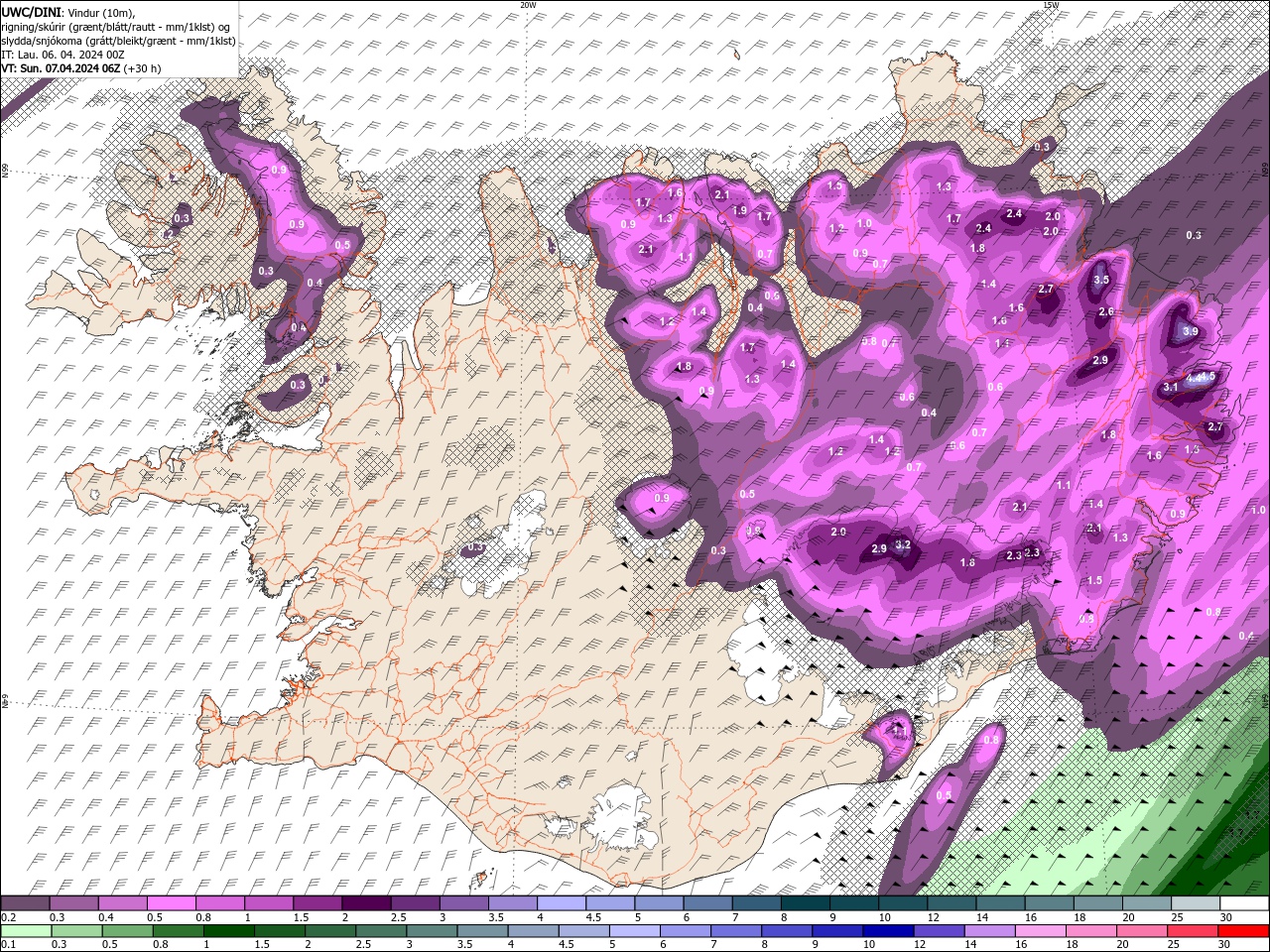The height and width of the screenshot is (952, 1270).
Task: Click the darkest purple 2 swatch on the upper legend bar
Action: coord(366,903)
